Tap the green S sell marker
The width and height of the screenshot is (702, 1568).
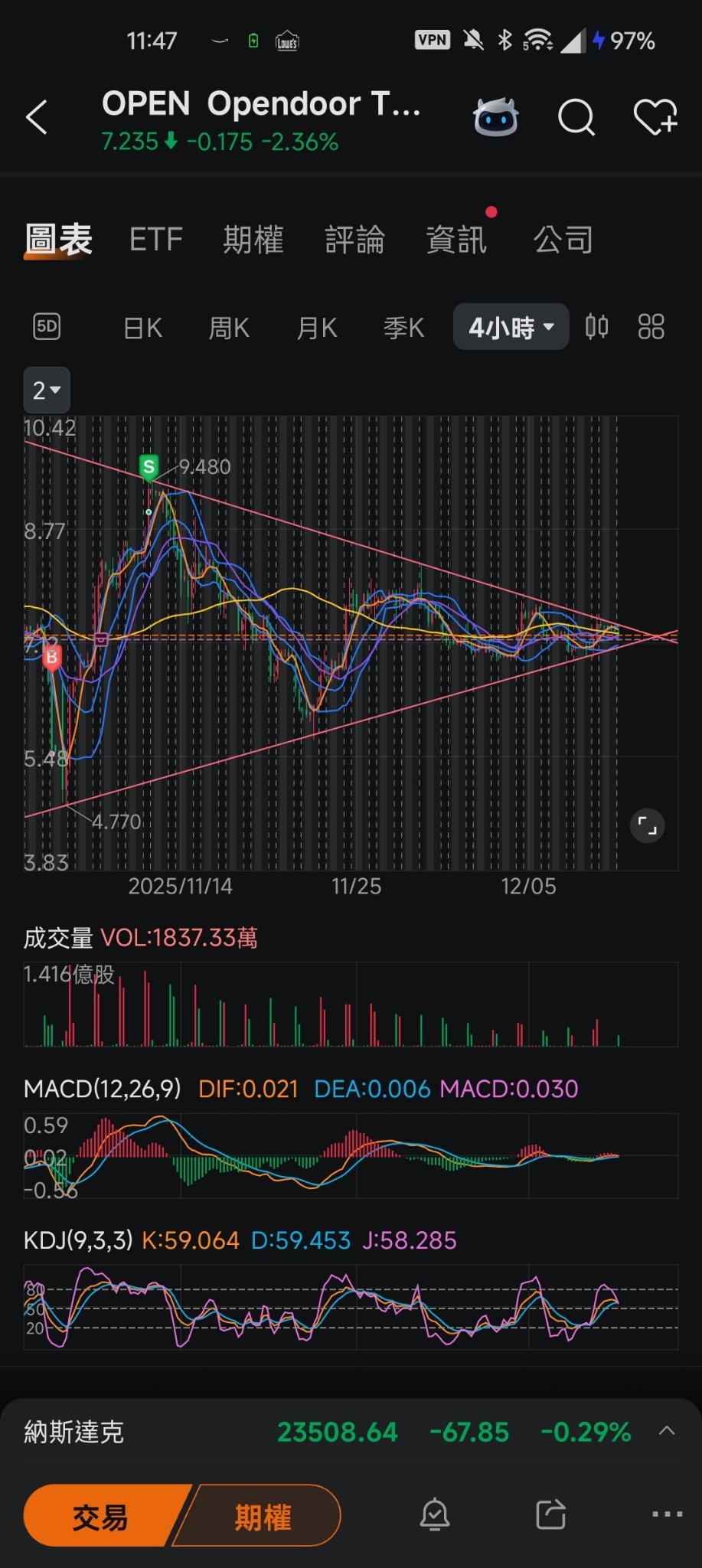coord(149,466)
